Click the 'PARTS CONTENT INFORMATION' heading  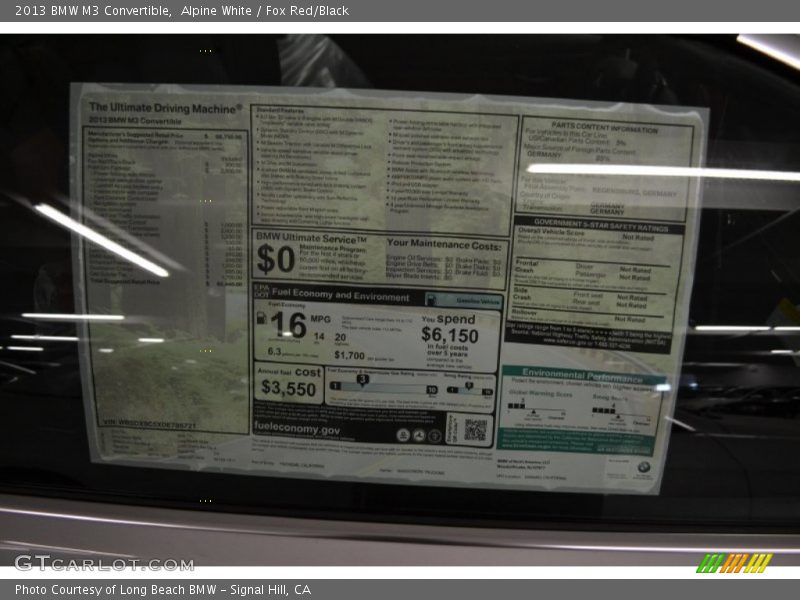(x=605, y=127)
